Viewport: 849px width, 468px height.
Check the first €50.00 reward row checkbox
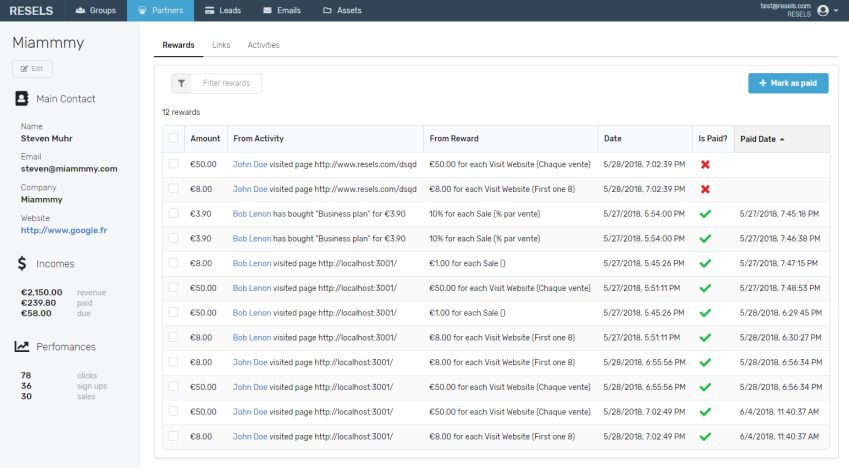(174, 164)
